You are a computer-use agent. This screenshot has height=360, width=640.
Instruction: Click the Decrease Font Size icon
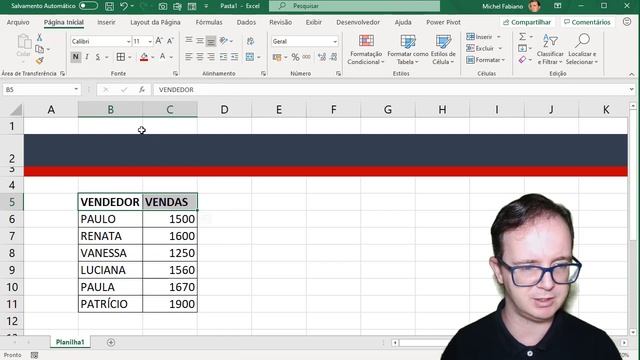pyautogui.click(x=170, y=40)
